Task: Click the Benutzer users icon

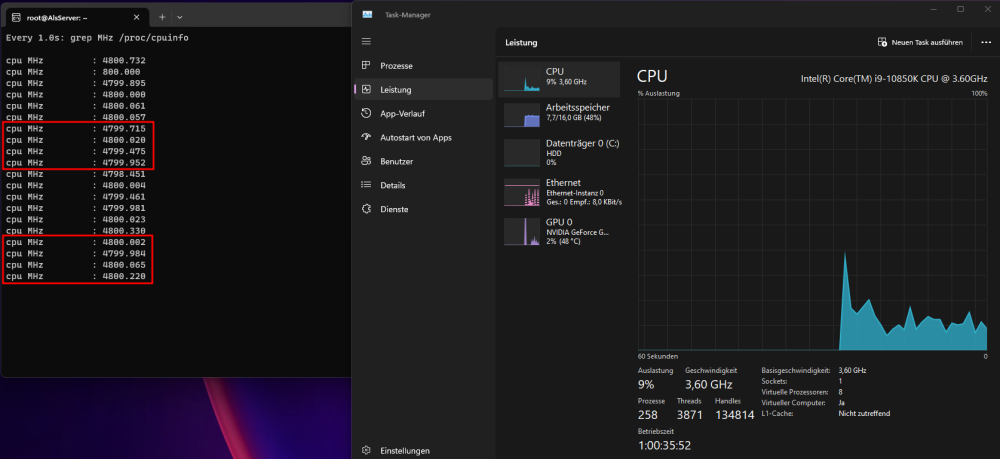Action: [x=366, y=161]
